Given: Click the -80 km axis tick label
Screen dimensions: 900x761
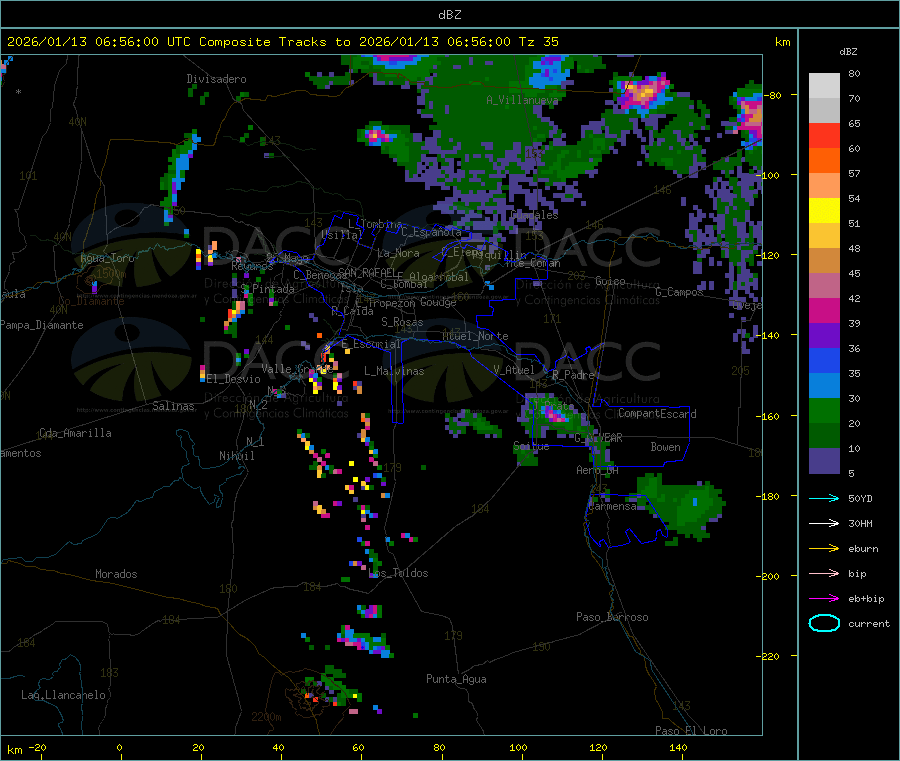Looking at the screenshot, I should [771, 95].
